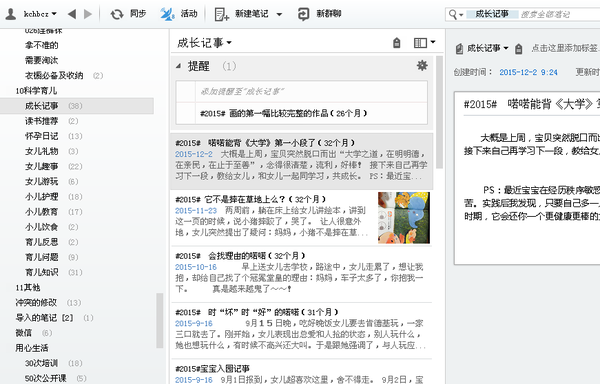Select notebook 怀孕日记

[x=42, y=136]
